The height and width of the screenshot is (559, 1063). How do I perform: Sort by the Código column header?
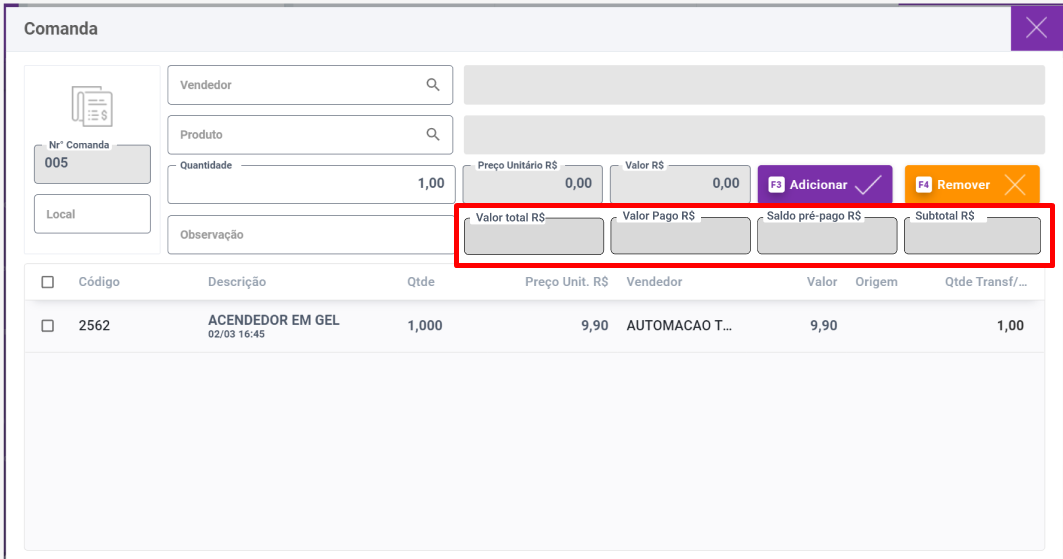pyautogui.click(x=99, y=282)
